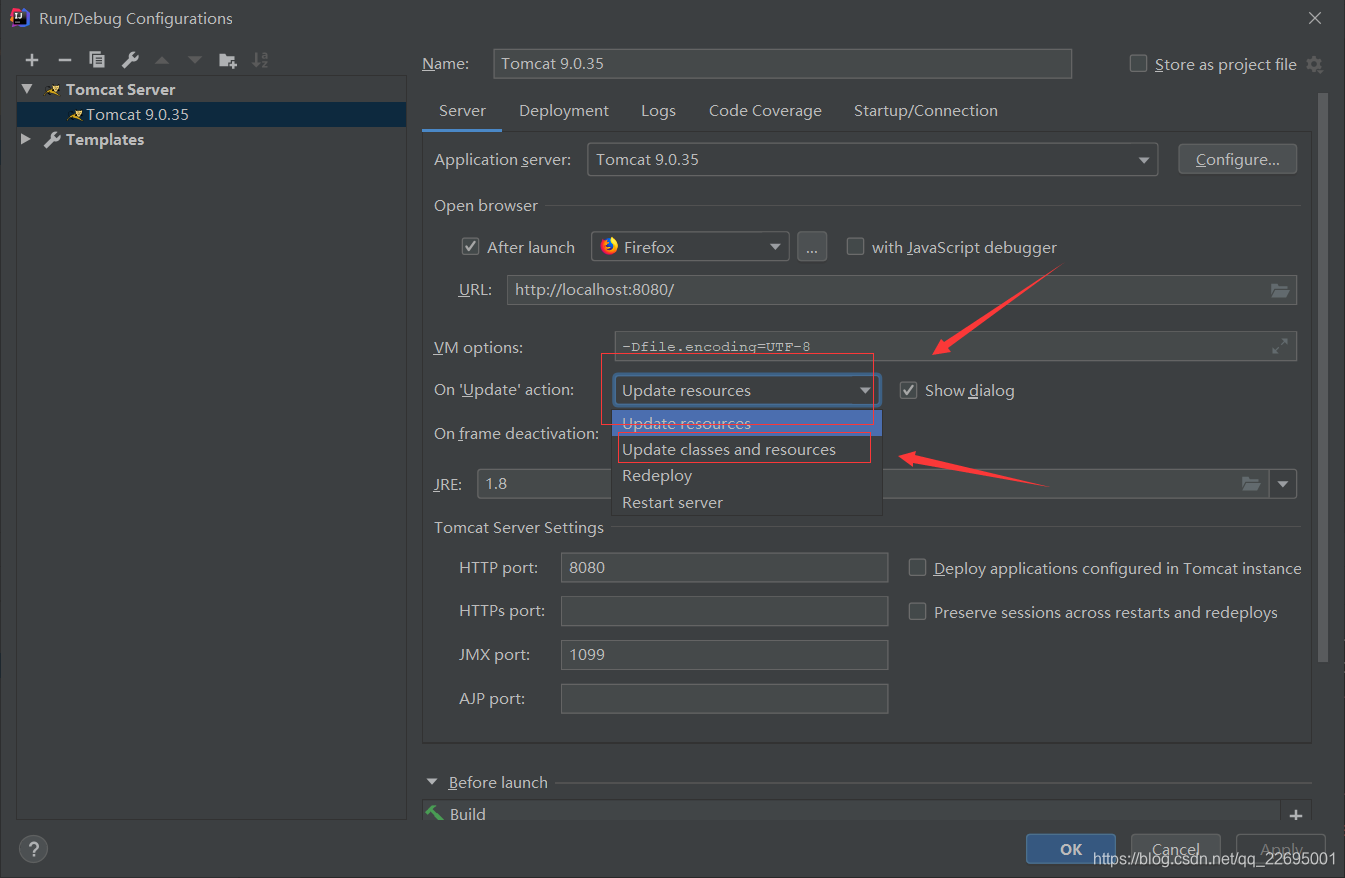The width and height of the screenshot is (1345, 878).
Task: Copy the configuration using the duplicate icon
Action: (97, 60)
